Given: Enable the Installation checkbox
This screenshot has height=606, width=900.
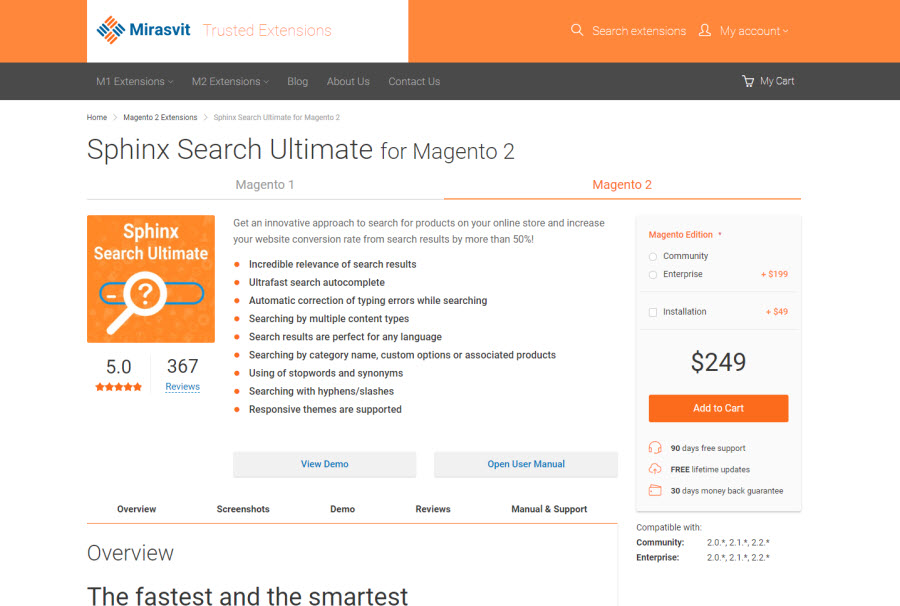Looking at the screenshot, I should [x=653, y=312].
